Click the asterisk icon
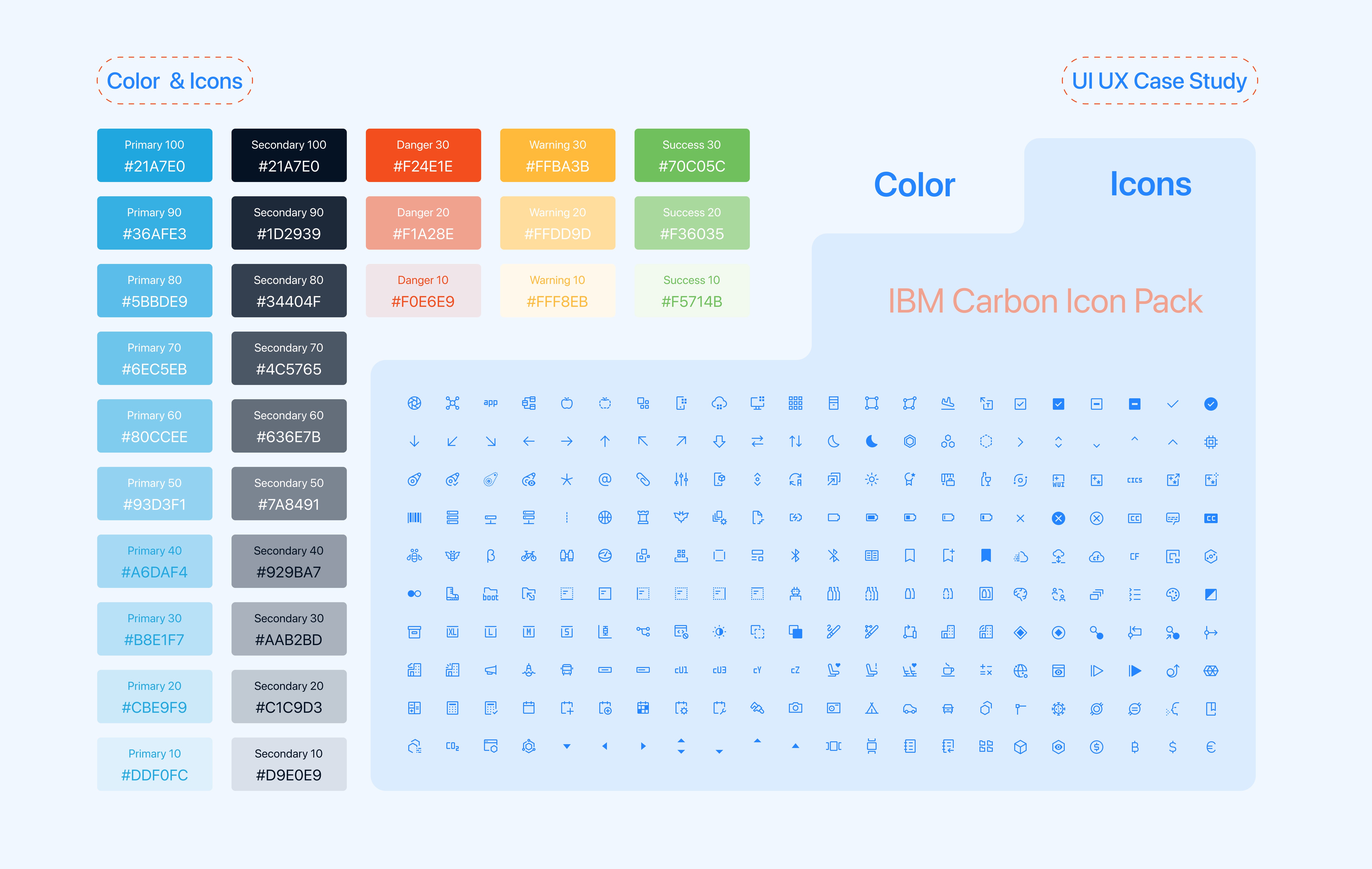Image resolution: width=1372 pixels, height=869 pixels. pos(567,480)
